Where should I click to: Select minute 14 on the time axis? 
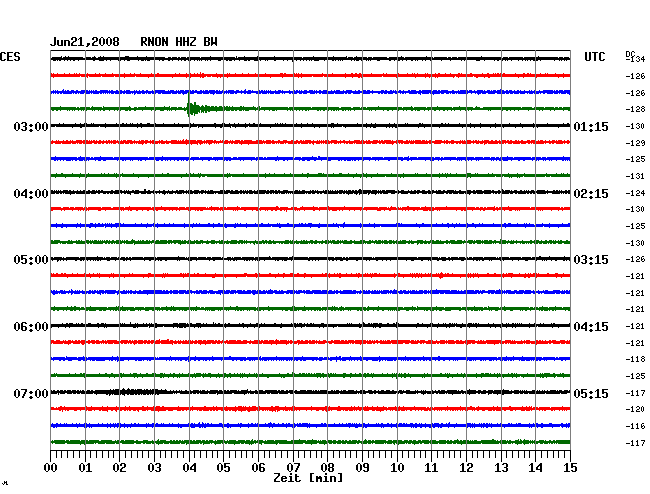click(535, 467)
